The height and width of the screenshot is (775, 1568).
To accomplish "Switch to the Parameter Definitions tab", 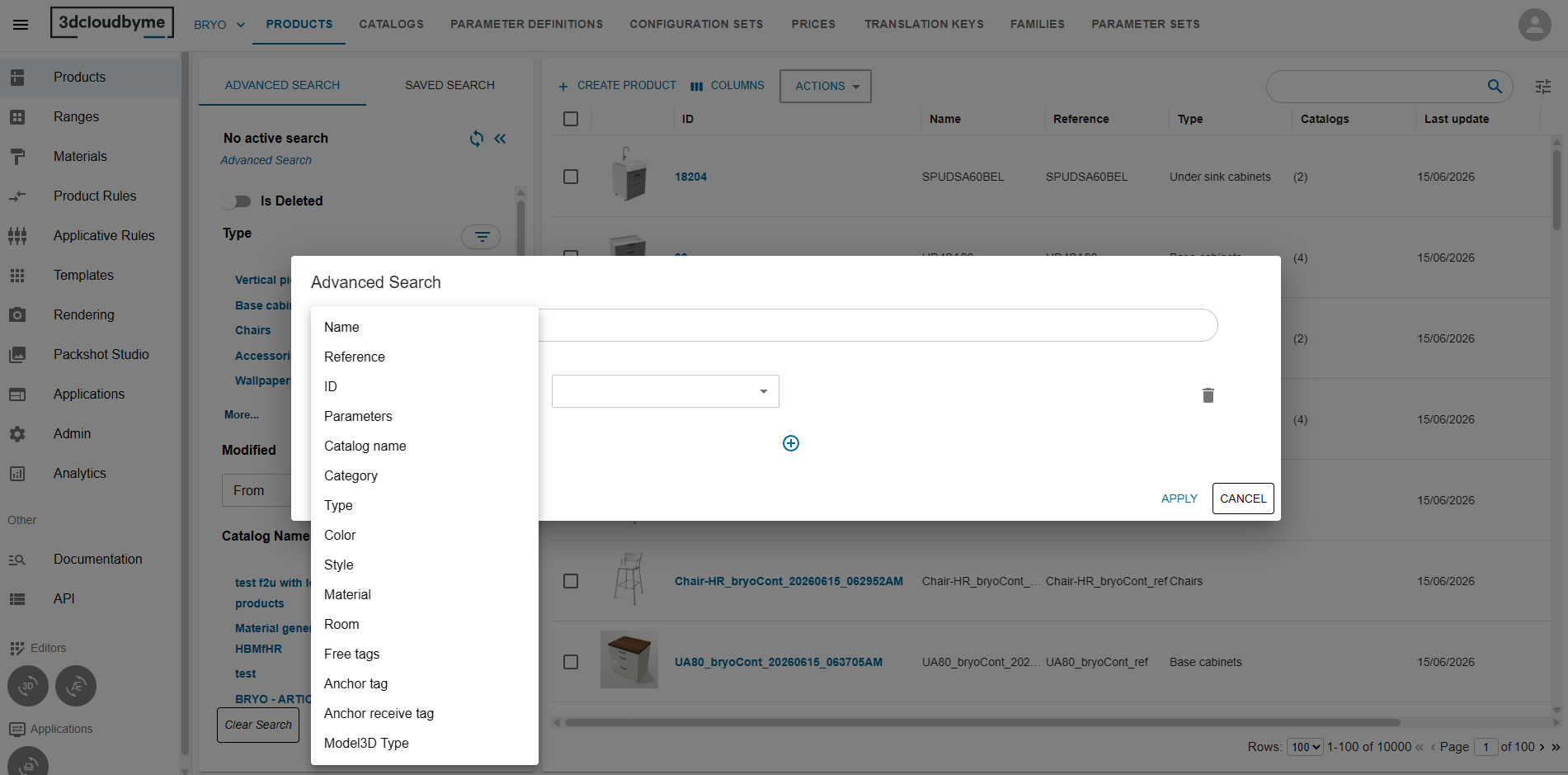I will click(526, 25).
